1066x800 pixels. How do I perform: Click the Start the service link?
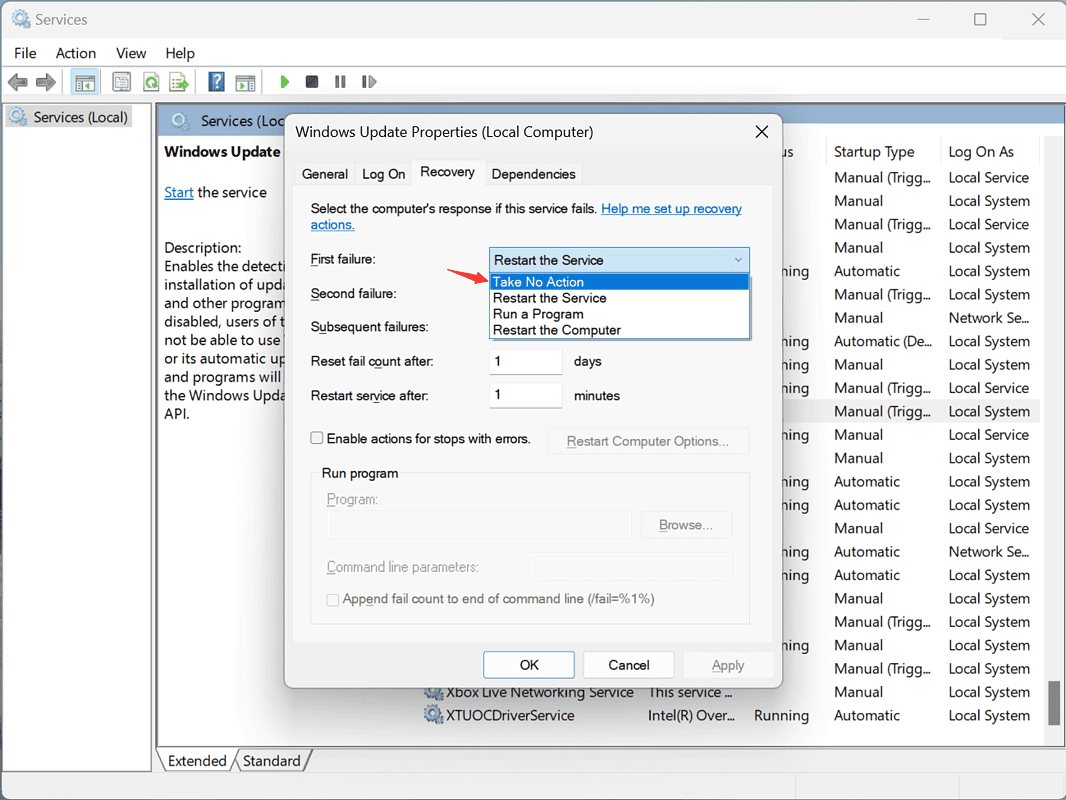(179, 192)
